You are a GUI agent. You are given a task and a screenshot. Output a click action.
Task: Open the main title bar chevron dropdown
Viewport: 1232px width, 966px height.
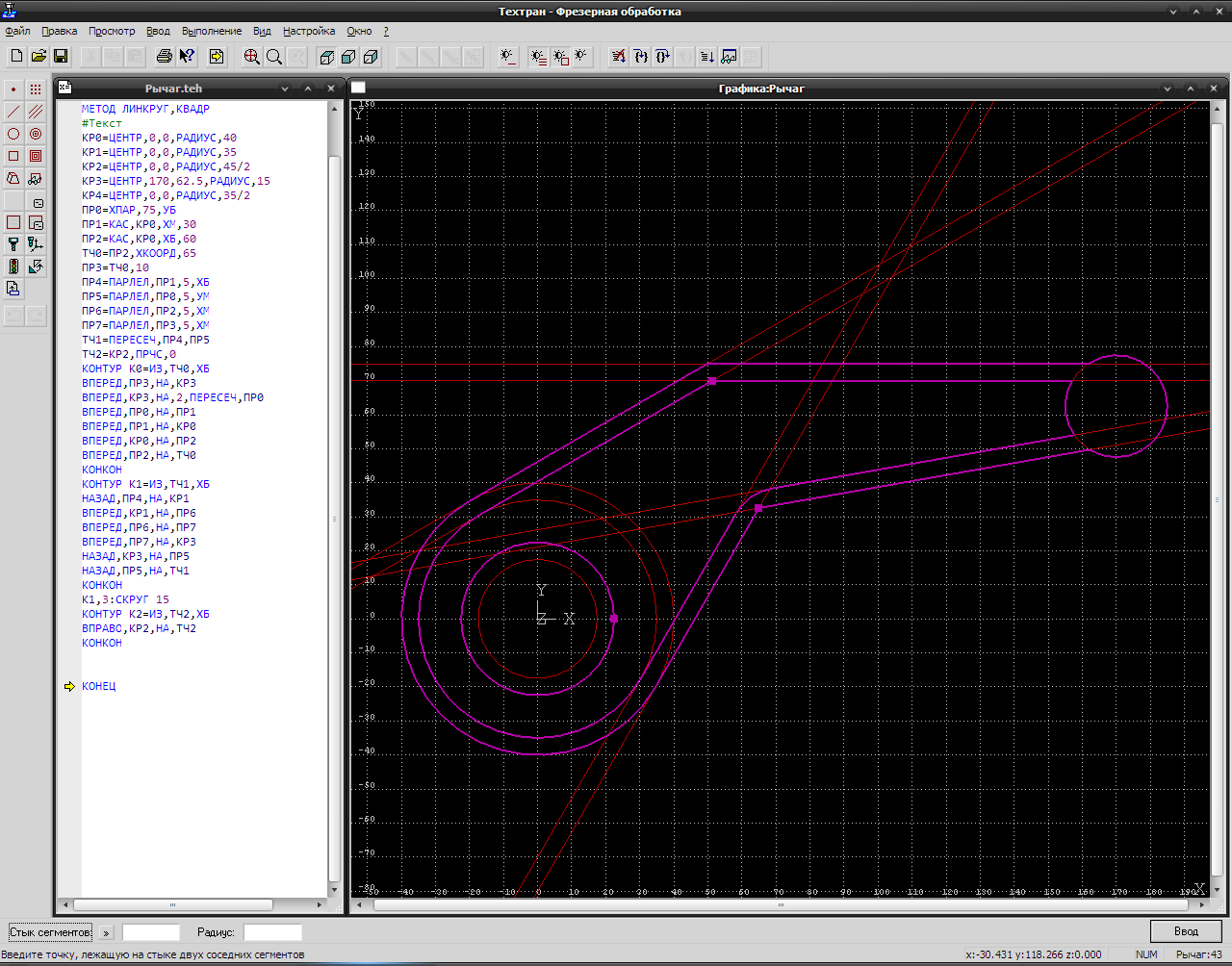tap(1173, 12)
